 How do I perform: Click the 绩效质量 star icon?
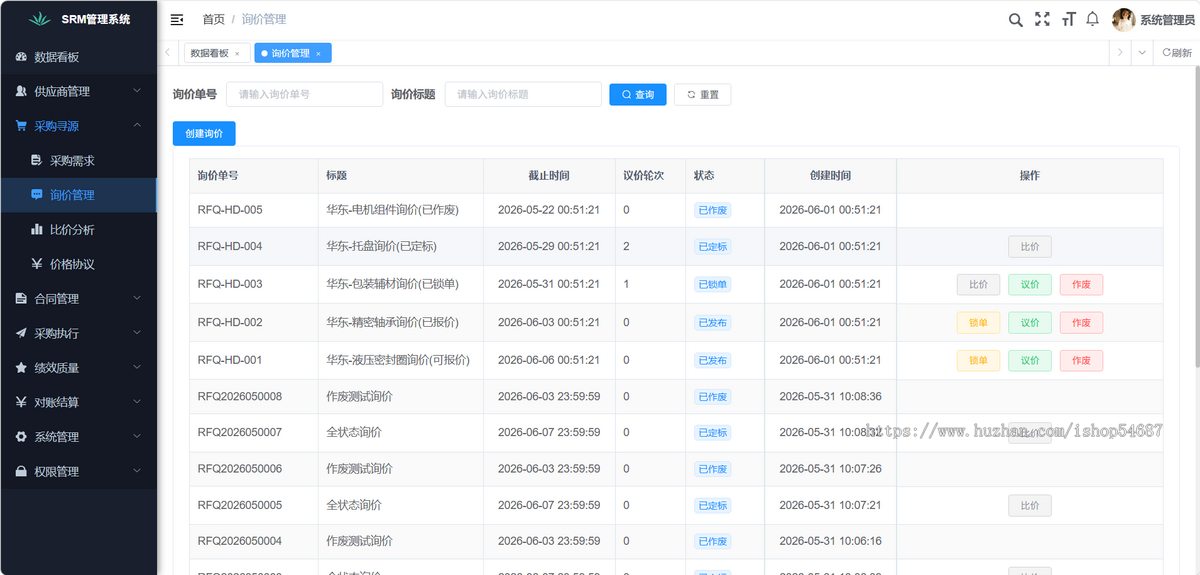tap(22, 367)
